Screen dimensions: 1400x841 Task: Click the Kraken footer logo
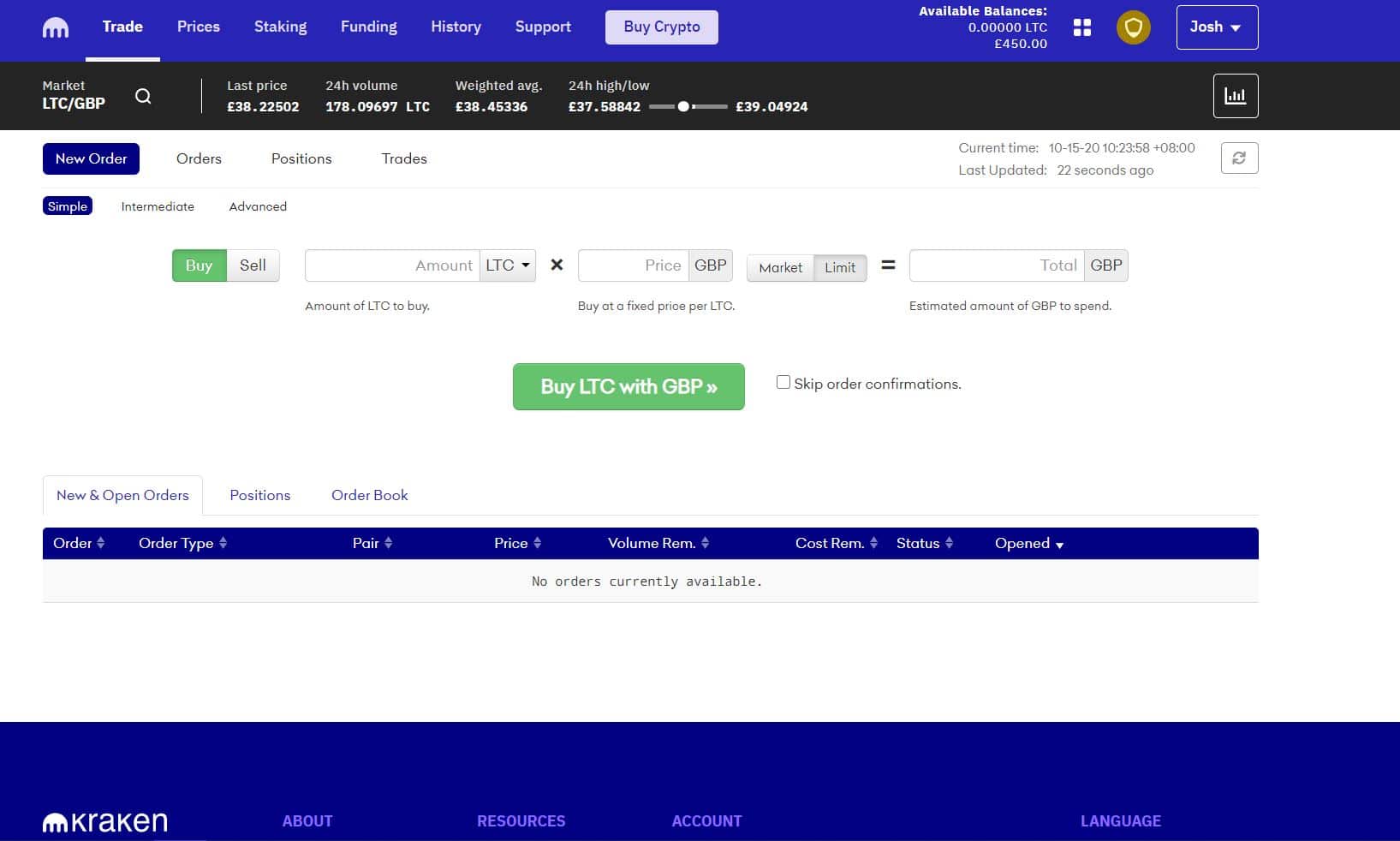tap(104, 822)
